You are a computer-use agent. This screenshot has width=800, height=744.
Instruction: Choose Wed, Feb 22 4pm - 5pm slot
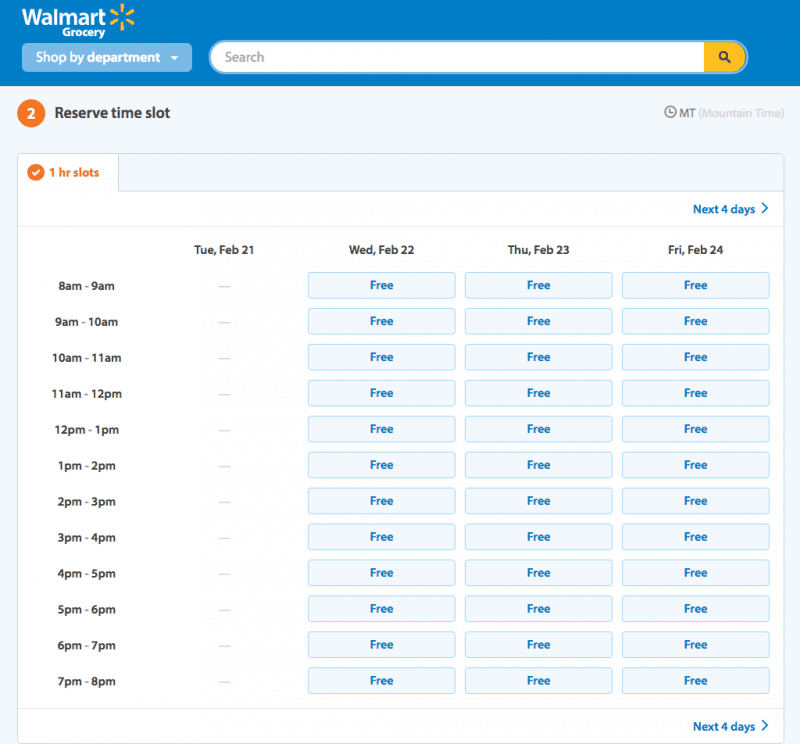[x=382, y=573]
